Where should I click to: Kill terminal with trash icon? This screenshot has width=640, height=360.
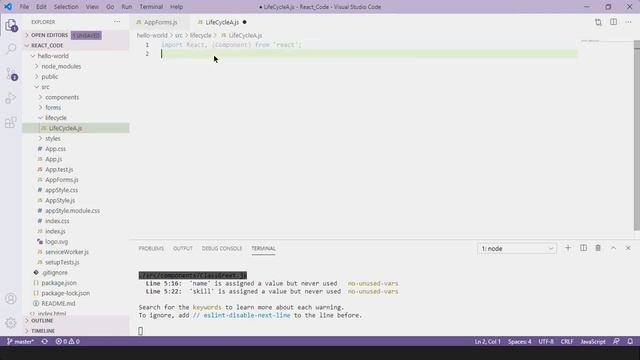tap(598, 248)
